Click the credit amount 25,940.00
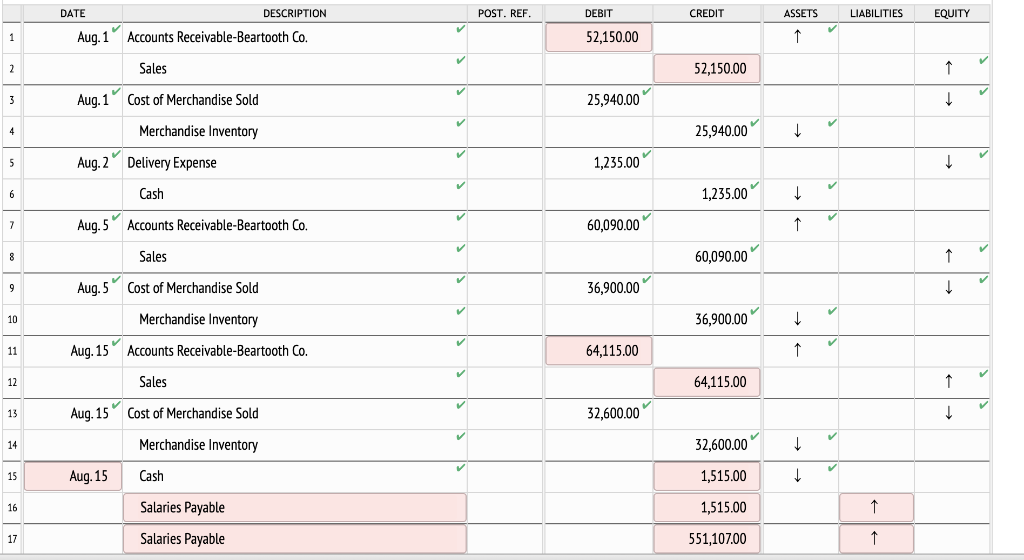This screenshot has height=560, width=1024. coord(721,131)
